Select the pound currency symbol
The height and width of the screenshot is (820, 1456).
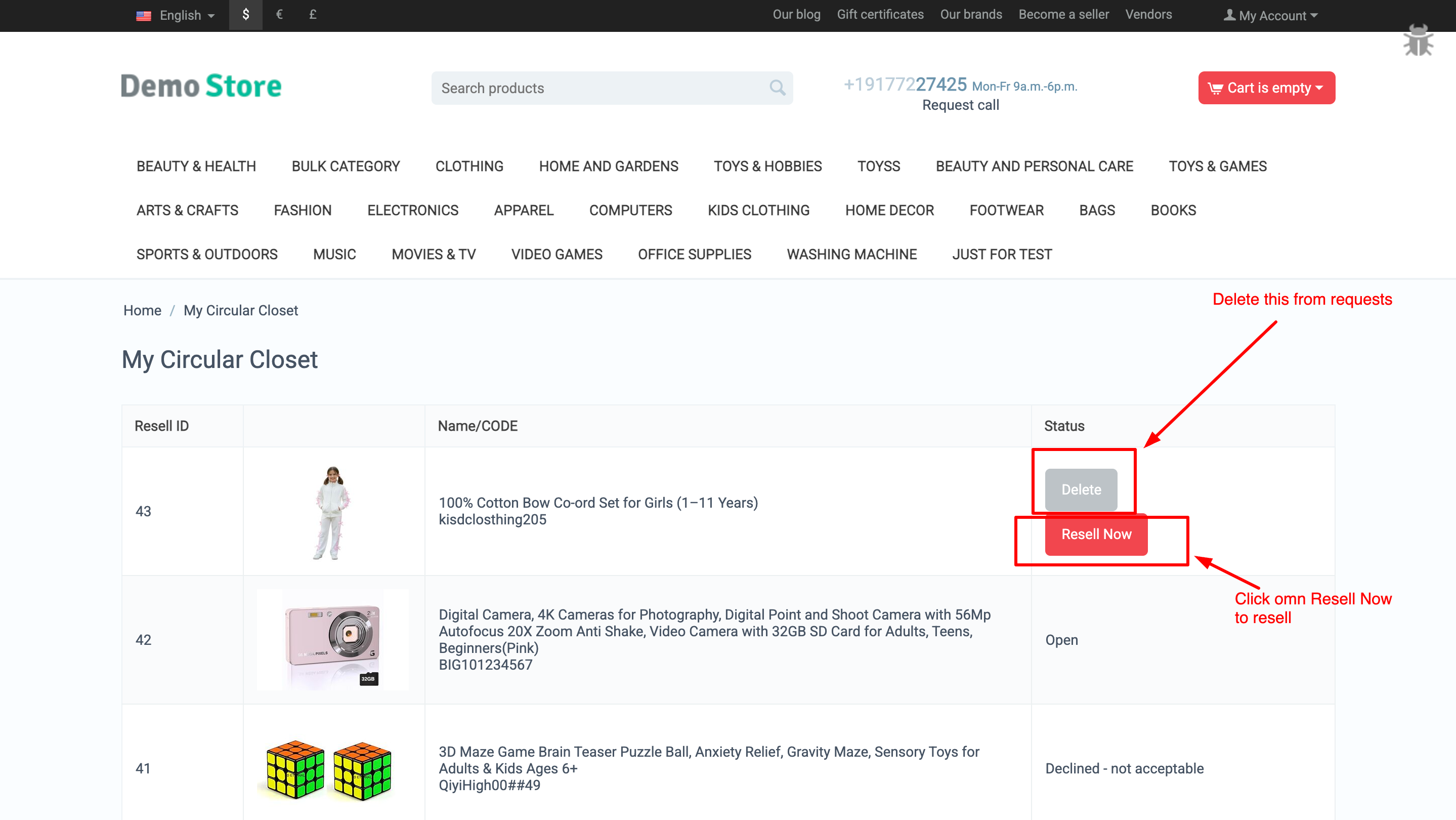coord(312,15)
